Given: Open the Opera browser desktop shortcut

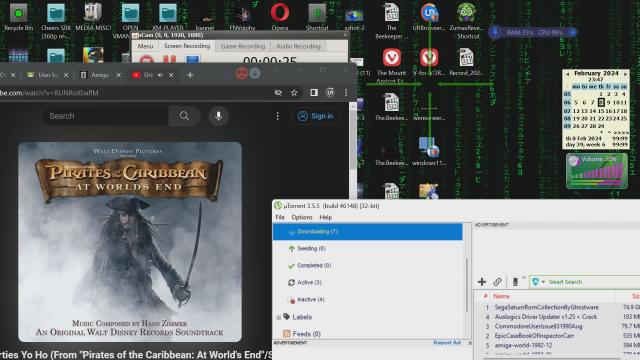Looking at the screenshot, I should point(280,16).
